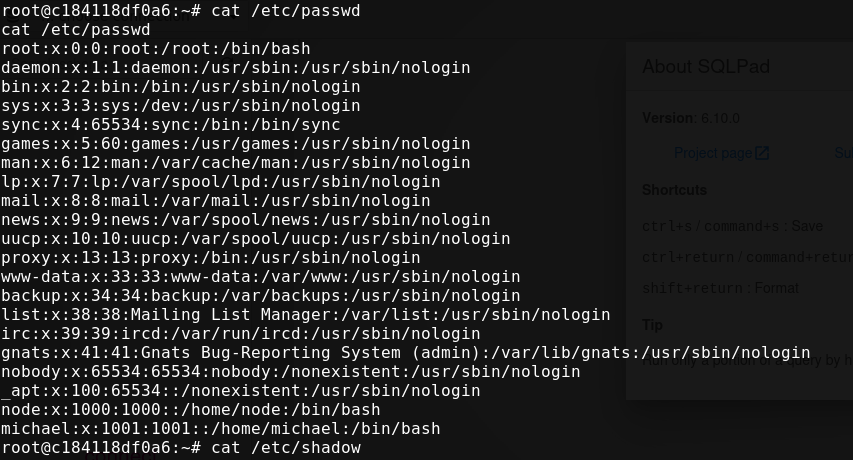
Task: Click the www-data passwd entry line
Action: click(261, 276)
